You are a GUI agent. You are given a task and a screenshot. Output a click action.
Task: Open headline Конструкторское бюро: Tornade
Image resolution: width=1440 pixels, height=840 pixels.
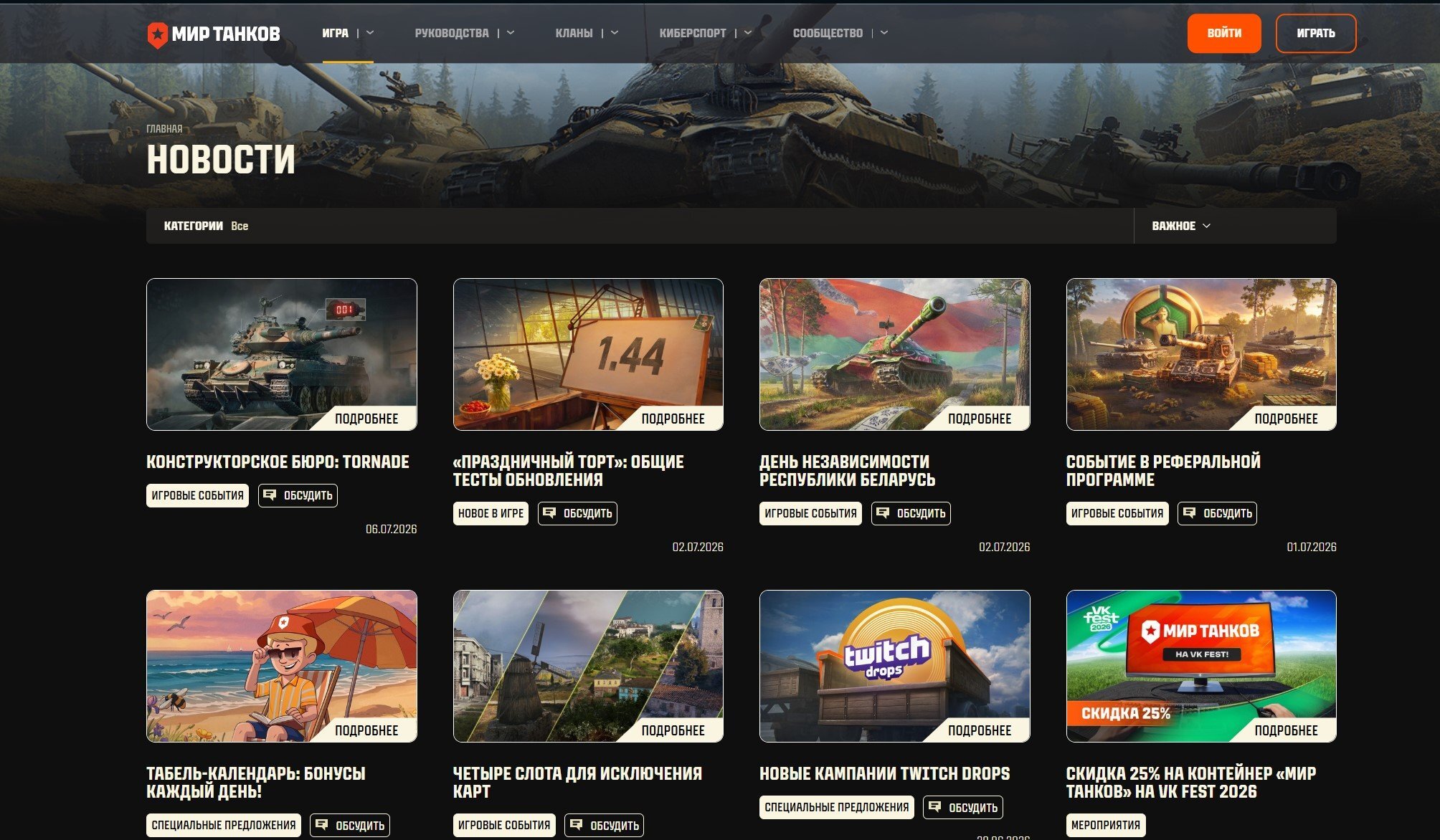pyautogui.click(x=278, y=462)
